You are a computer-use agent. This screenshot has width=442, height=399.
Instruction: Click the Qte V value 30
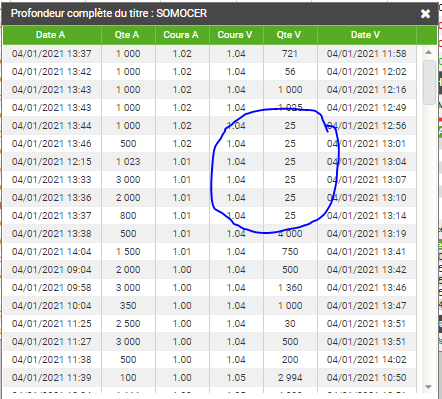click(290, 324)
